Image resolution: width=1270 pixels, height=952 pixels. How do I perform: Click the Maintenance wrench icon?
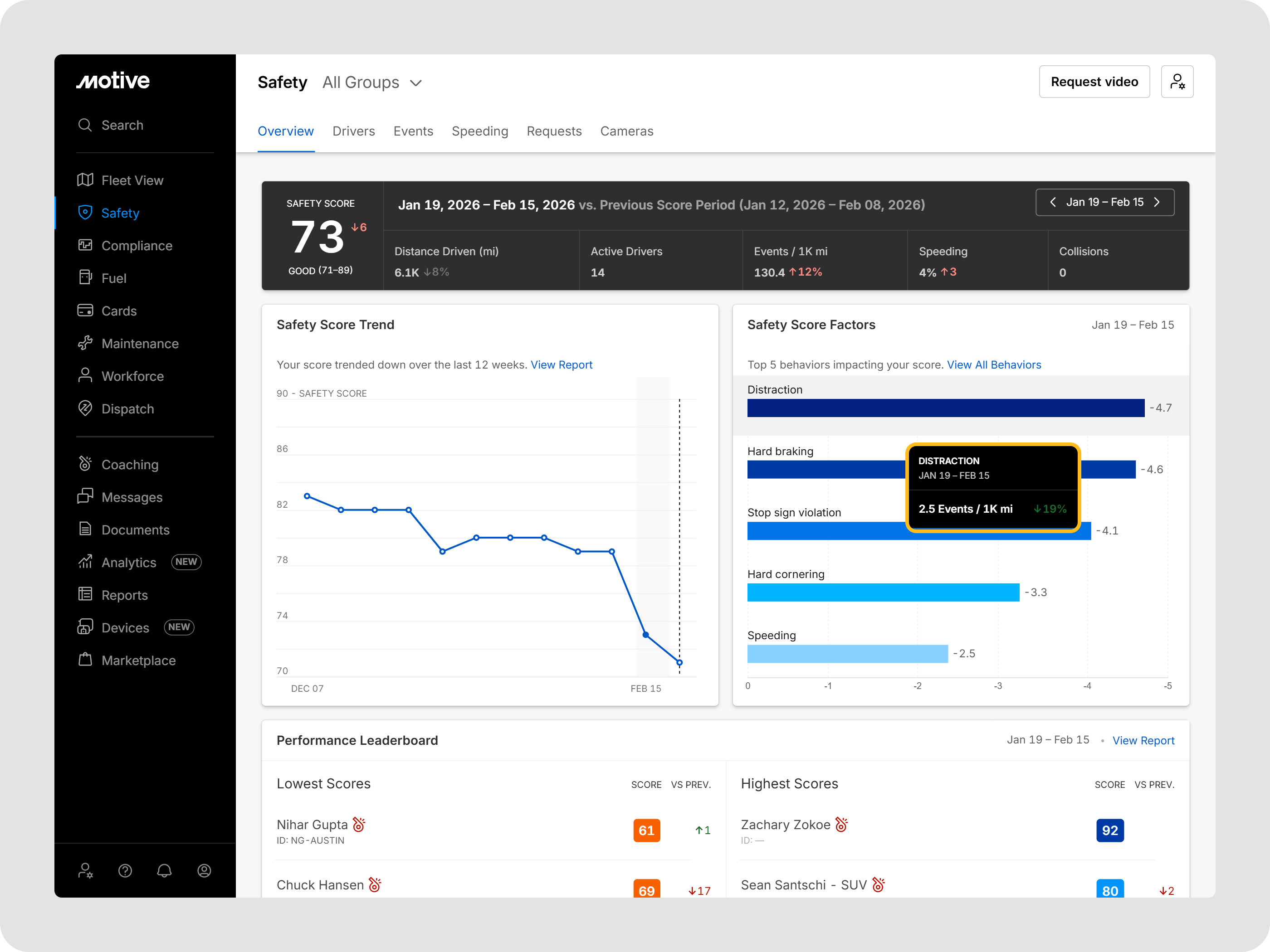point(85,344)
